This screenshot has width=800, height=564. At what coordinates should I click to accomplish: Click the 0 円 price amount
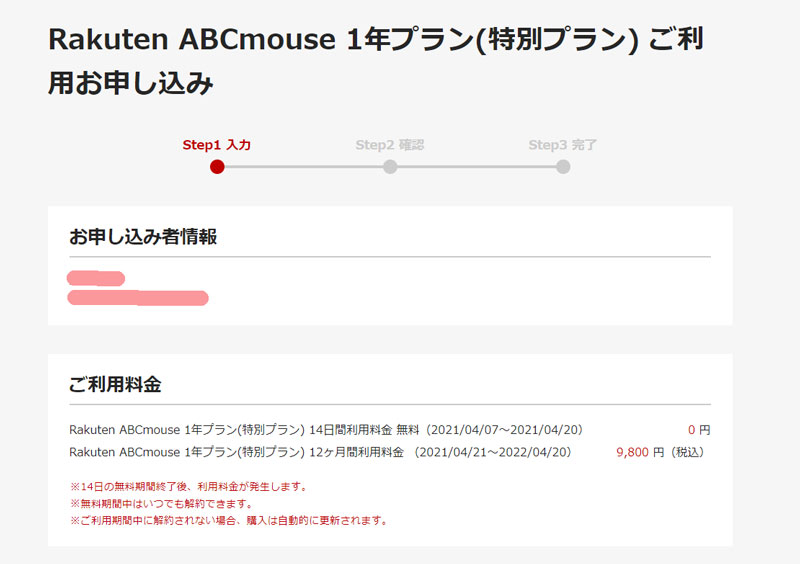pos(699,430)
